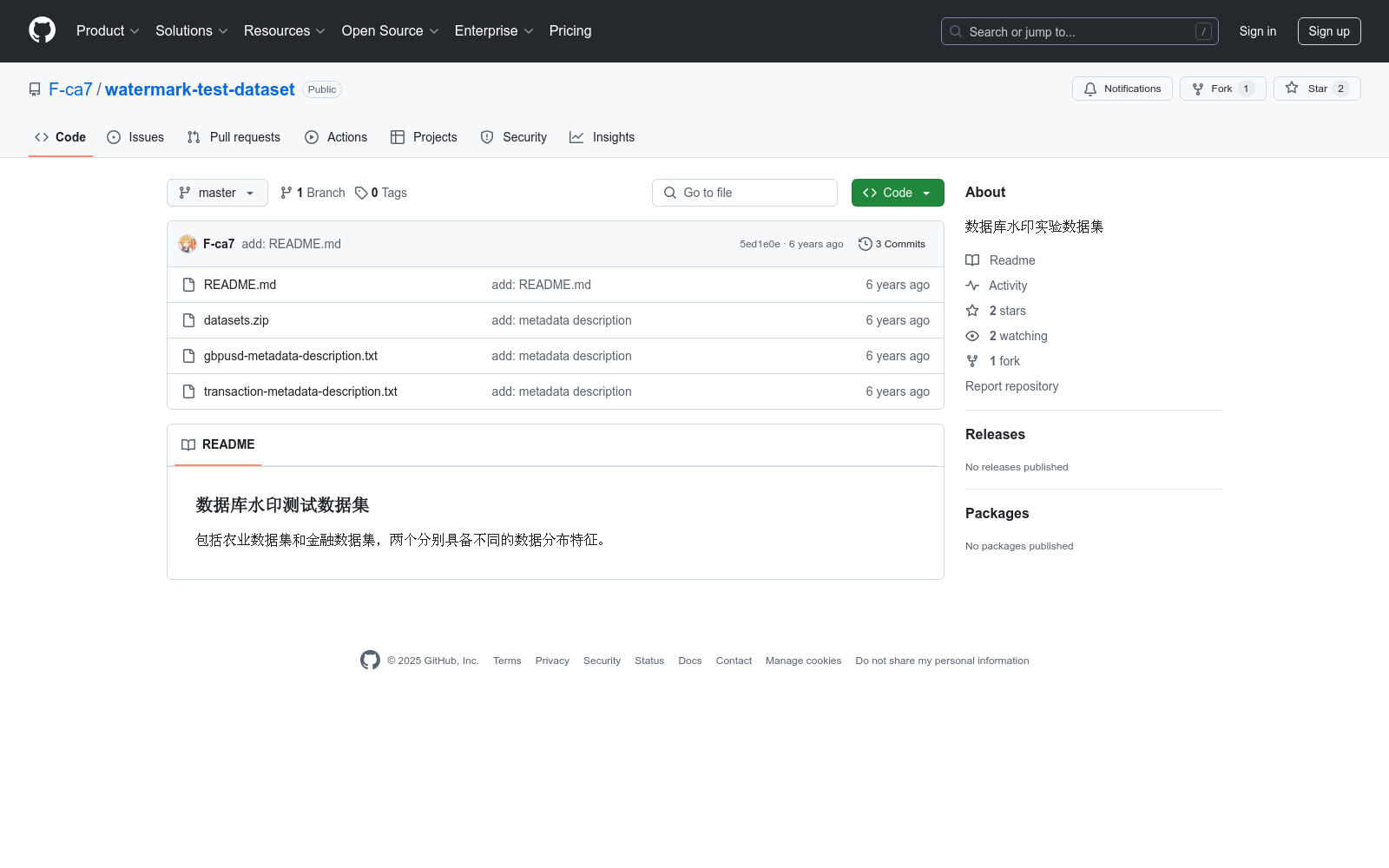Open the footer Docs link
Viewport: 1389px width, 868px height.
(x=690, y=661)
